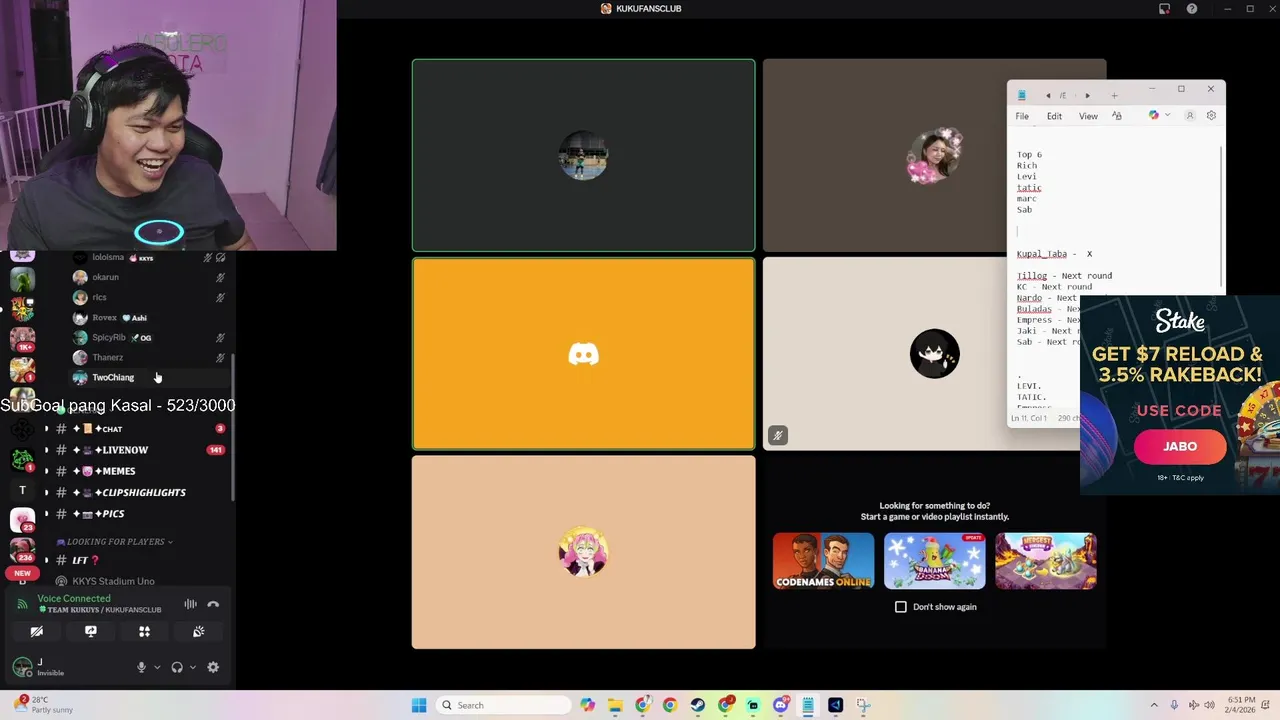
Task: Expand the CLIPSHIGHLIGHTS channel threads
Action: point(45,492)
